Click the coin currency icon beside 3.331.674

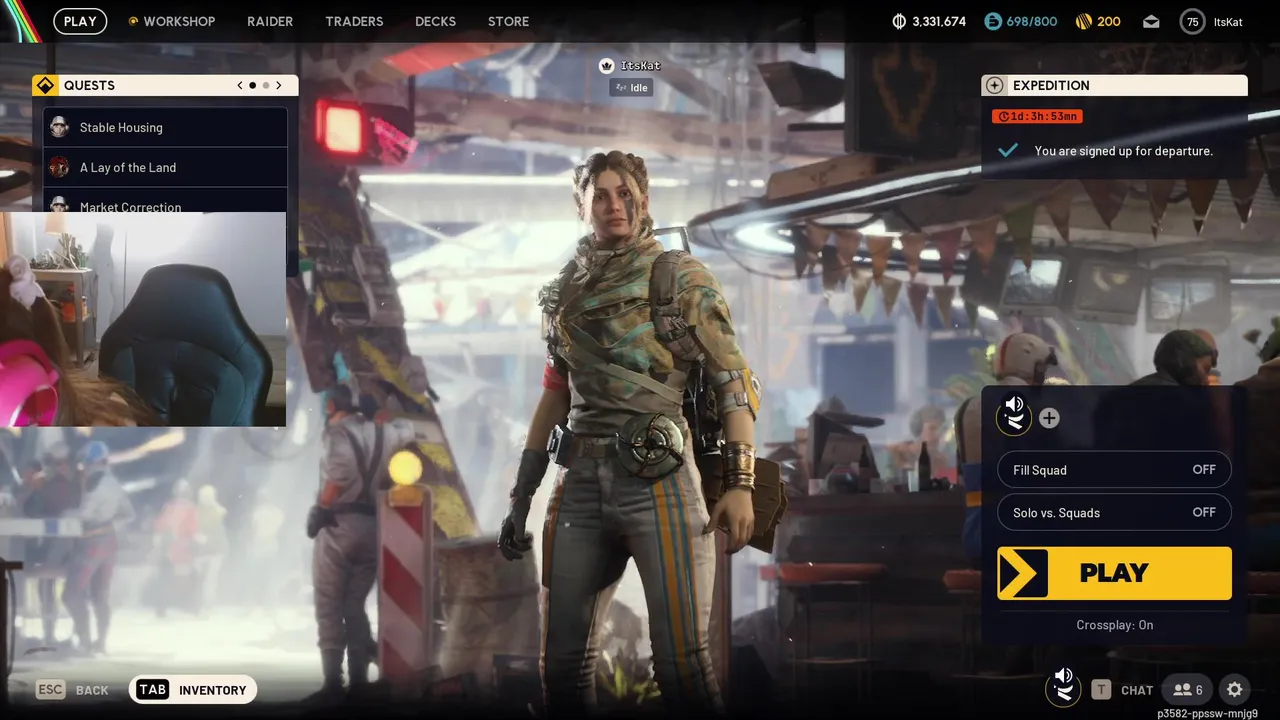pos(899,21)
